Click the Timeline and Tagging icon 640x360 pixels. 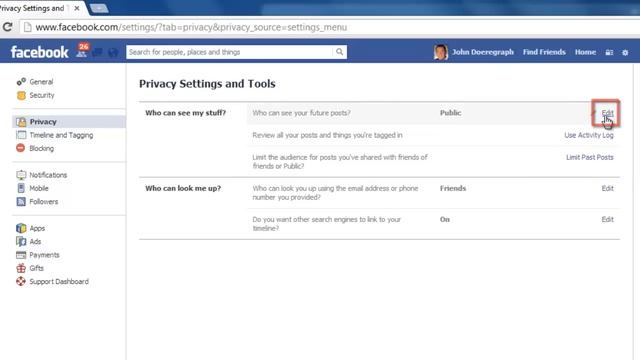[x=21, y=135]
